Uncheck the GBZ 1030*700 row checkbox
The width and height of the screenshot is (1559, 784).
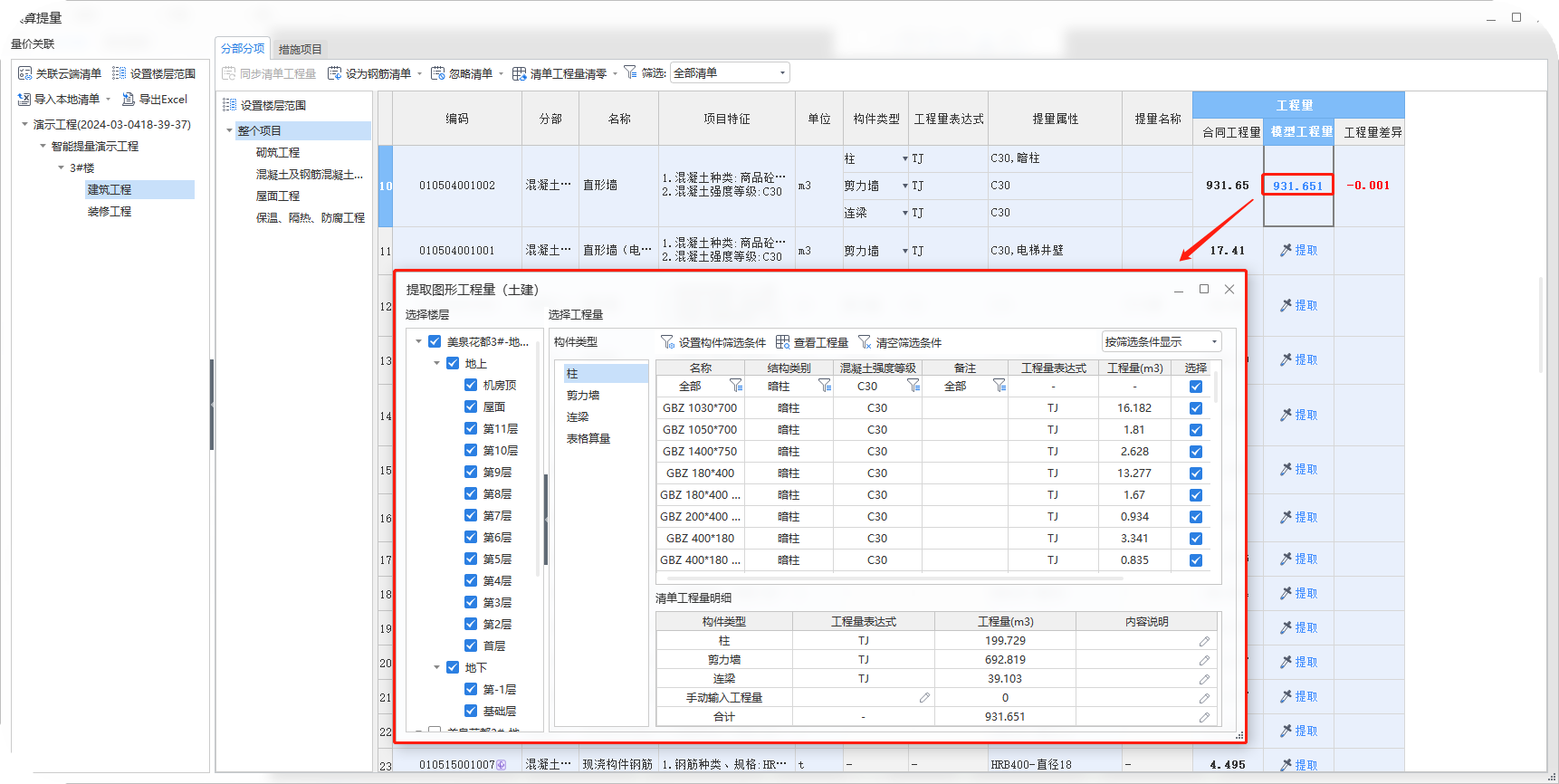pos(1196,408)
